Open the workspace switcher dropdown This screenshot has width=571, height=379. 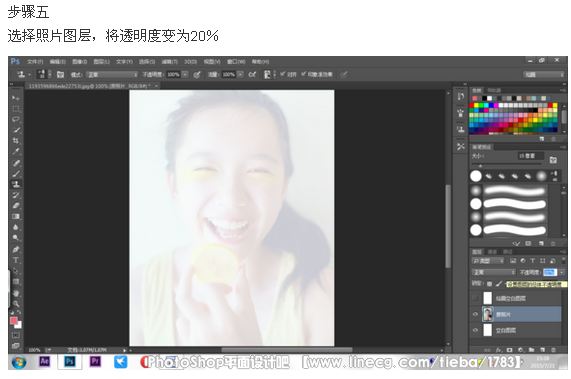click(544, 74)
